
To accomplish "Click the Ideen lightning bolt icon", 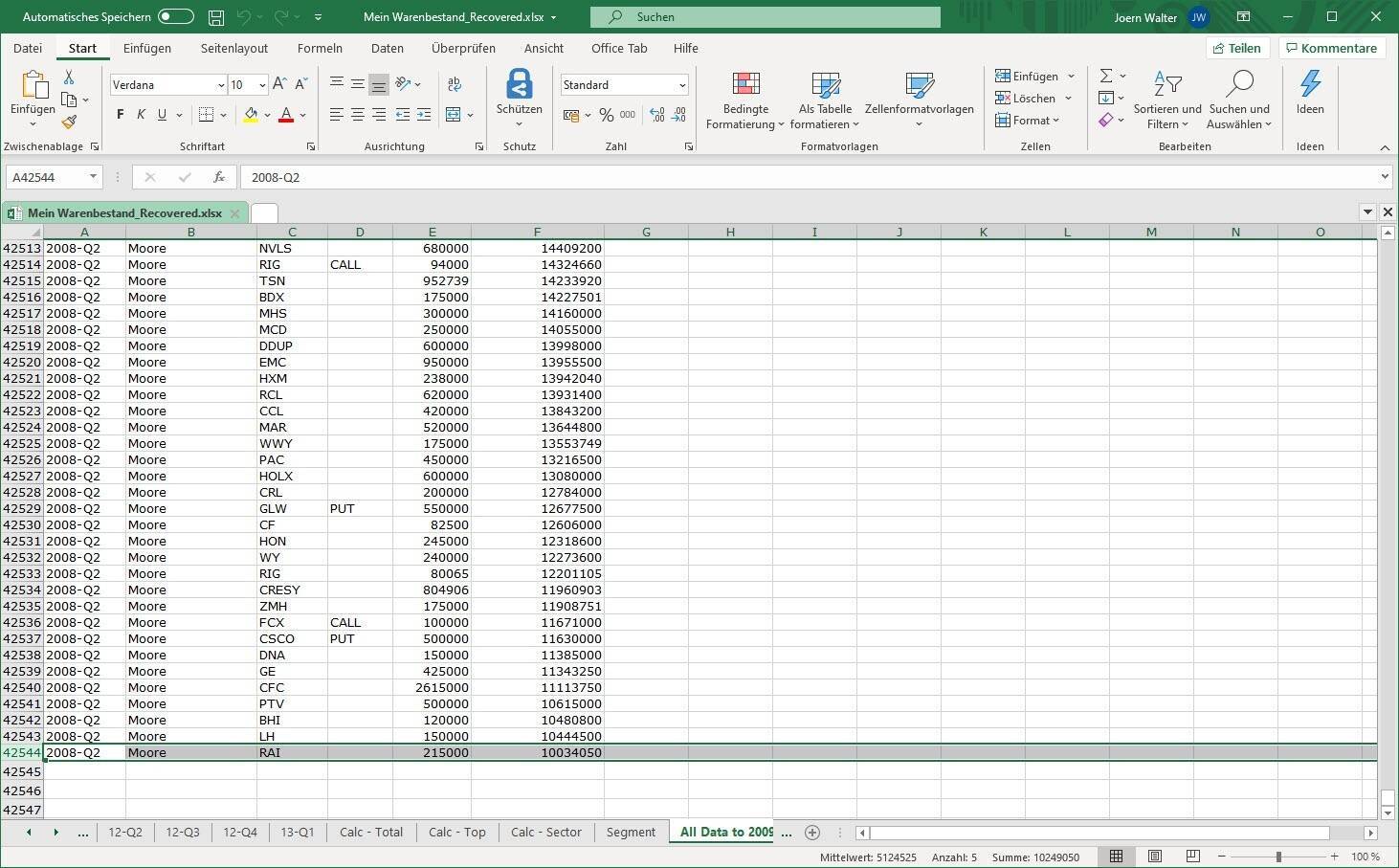I will (1309, 84).
